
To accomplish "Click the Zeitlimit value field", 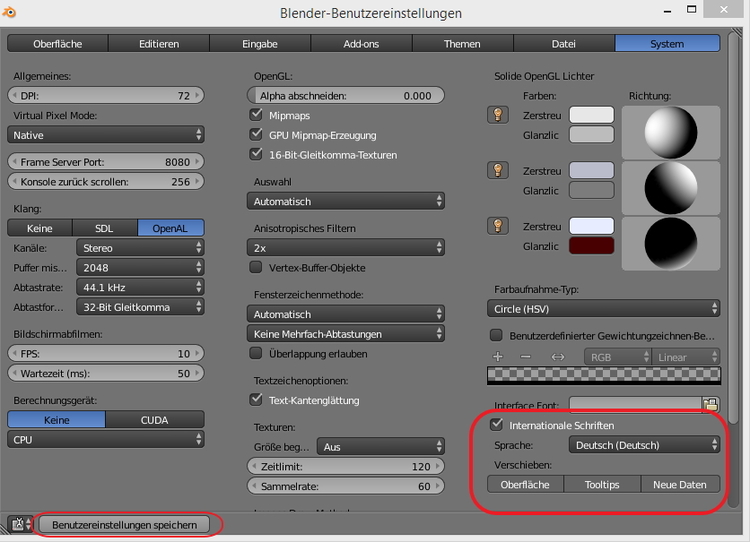I will tap(346, 466).
